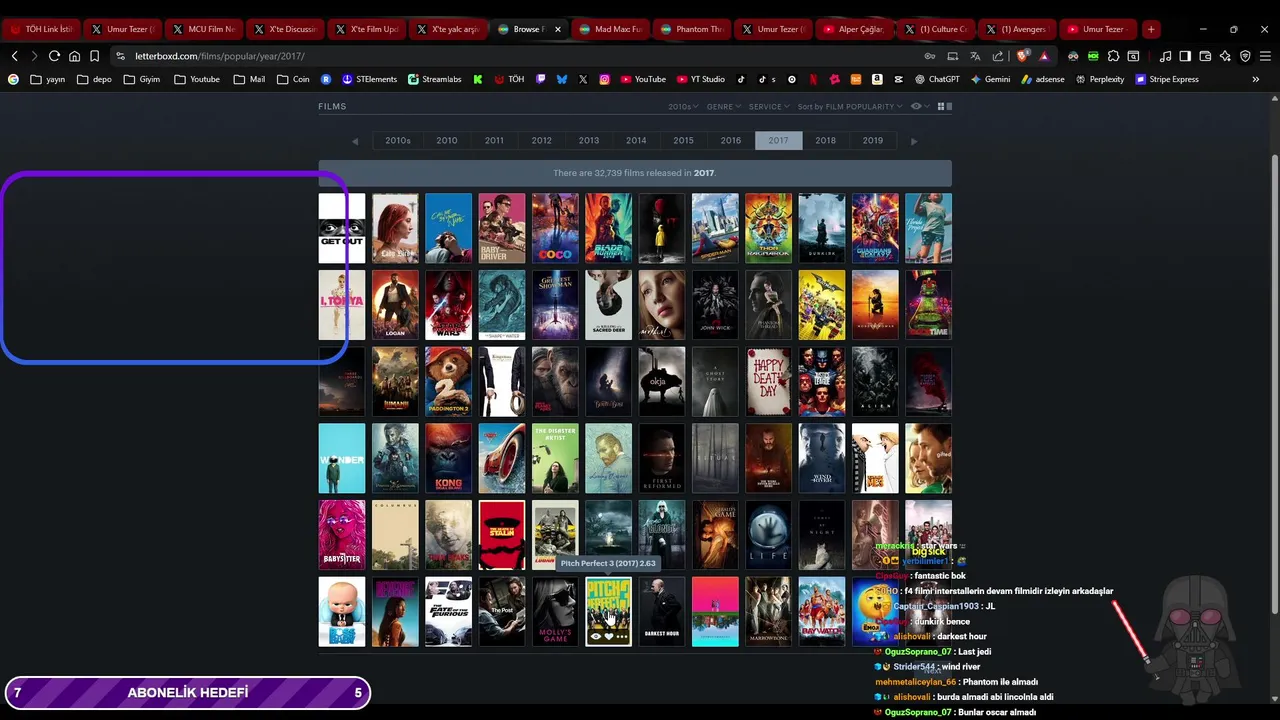Switch to MCU Film News browser tab
1280x720 pixels.
click(204, 29)
